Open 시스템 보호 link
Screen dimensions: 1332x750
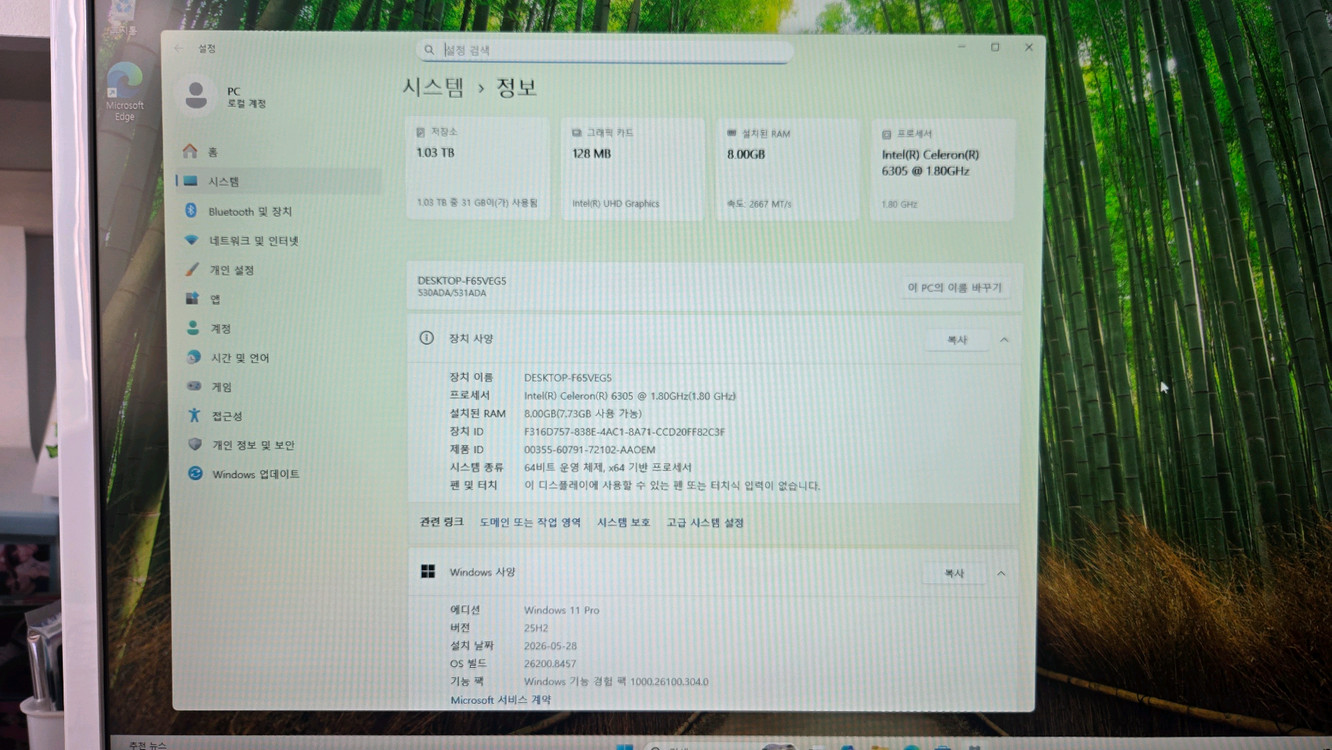[x=624, y=523]
